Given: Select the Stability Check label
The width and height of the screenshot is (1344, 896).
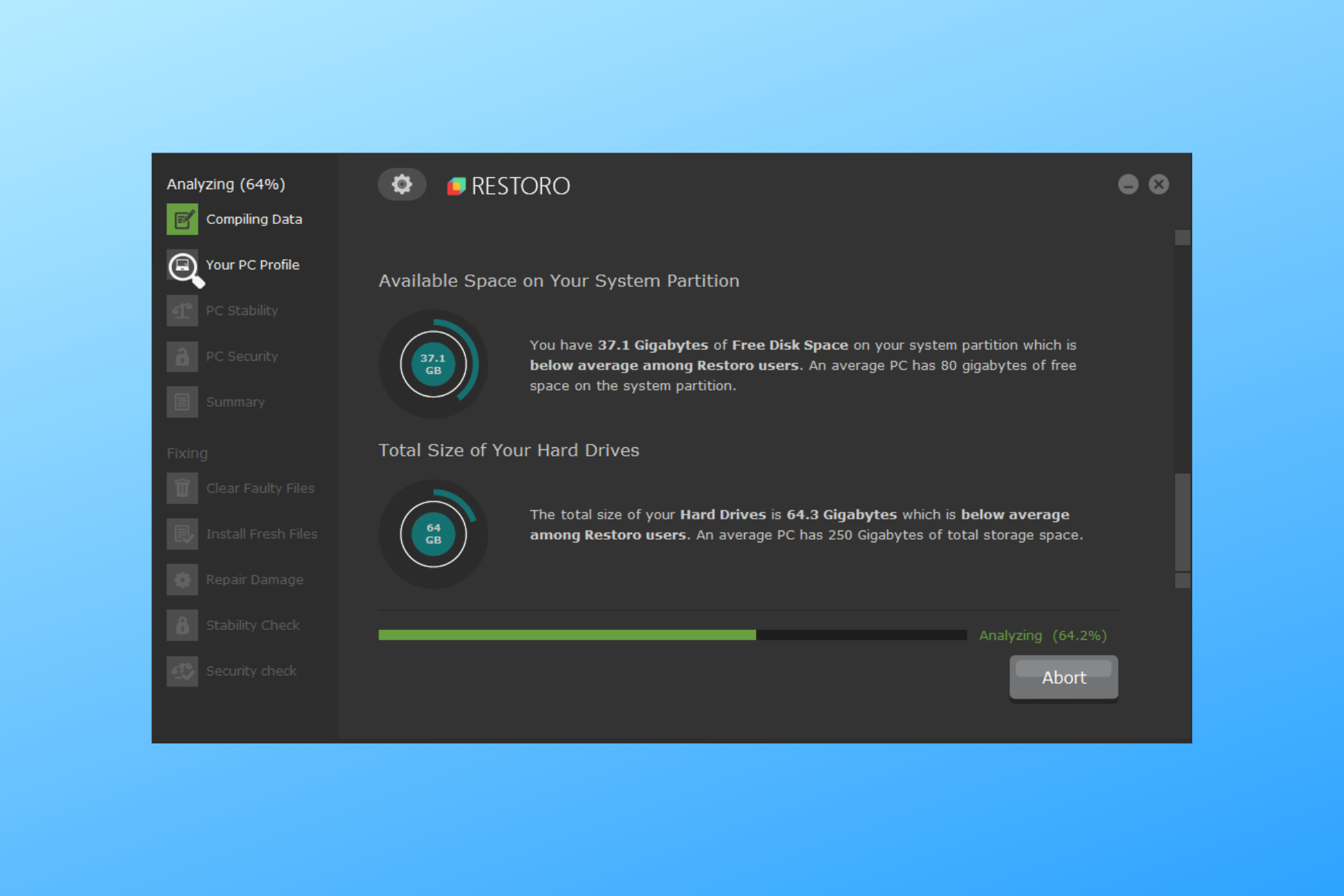Looking at the screenshot, I should pos(253,625).
